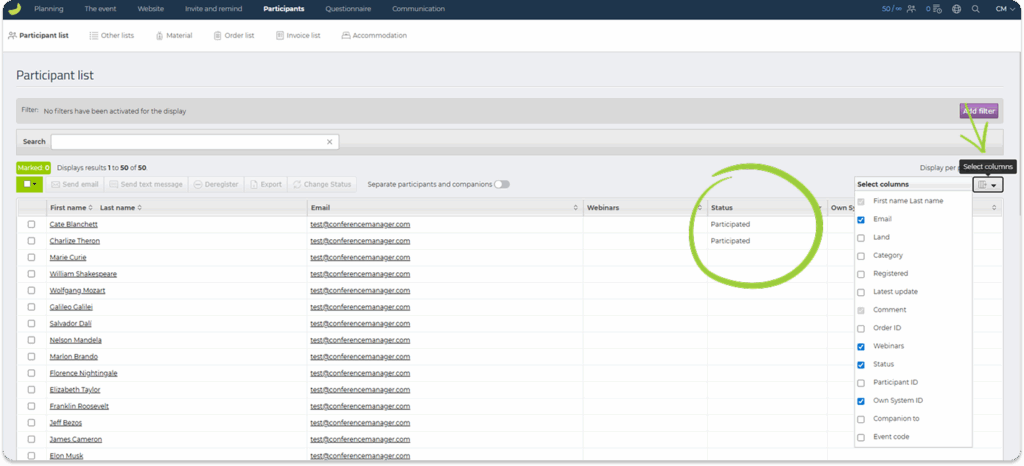Click the banana logo in top-left corner
This screenshot has width=1024, height=466.
[x=14, y=9]
